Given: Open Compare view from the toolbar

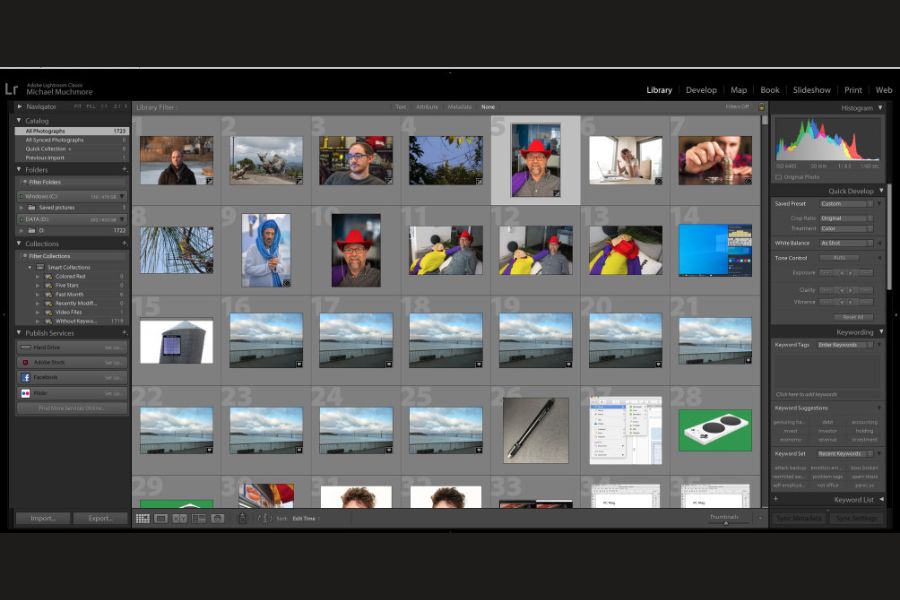Looking at the screenshot, I should (182, 518).
